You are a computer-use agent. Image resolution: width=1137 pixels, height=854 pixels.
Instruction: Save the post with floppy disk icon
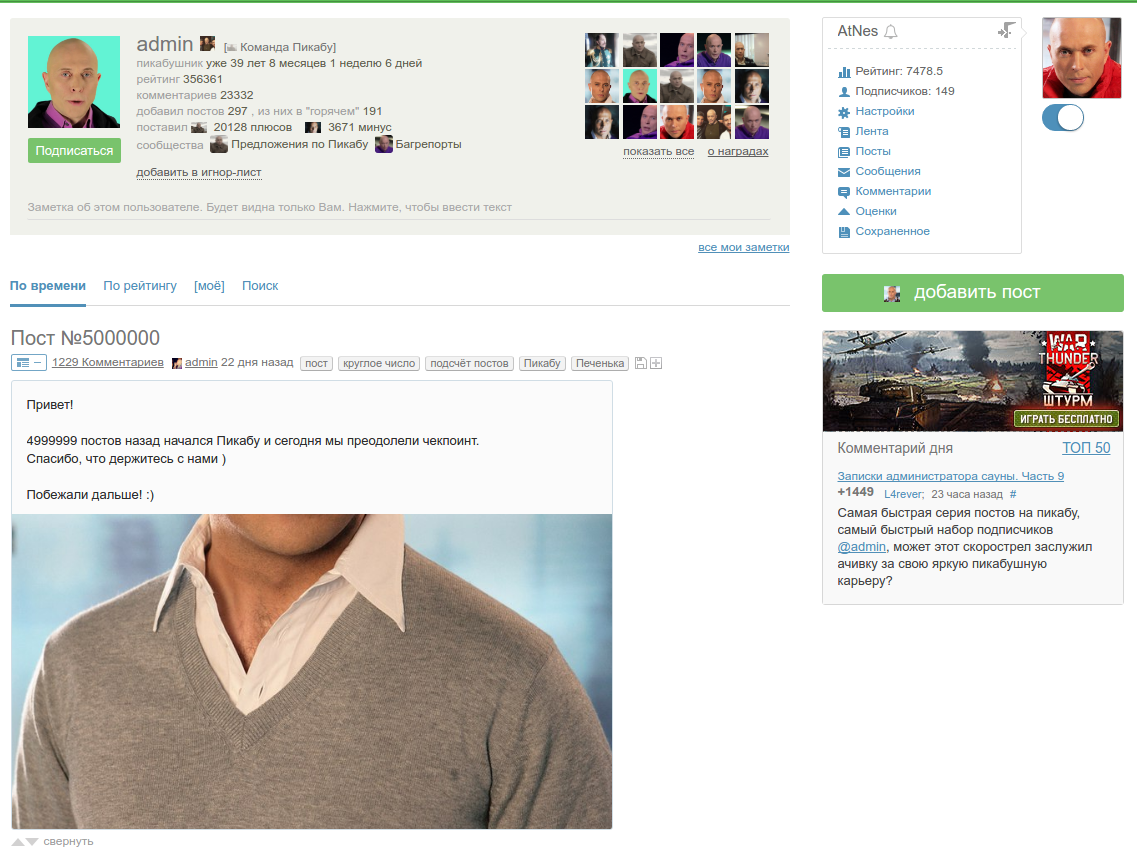pyautogui.click(x=640, y=363)
